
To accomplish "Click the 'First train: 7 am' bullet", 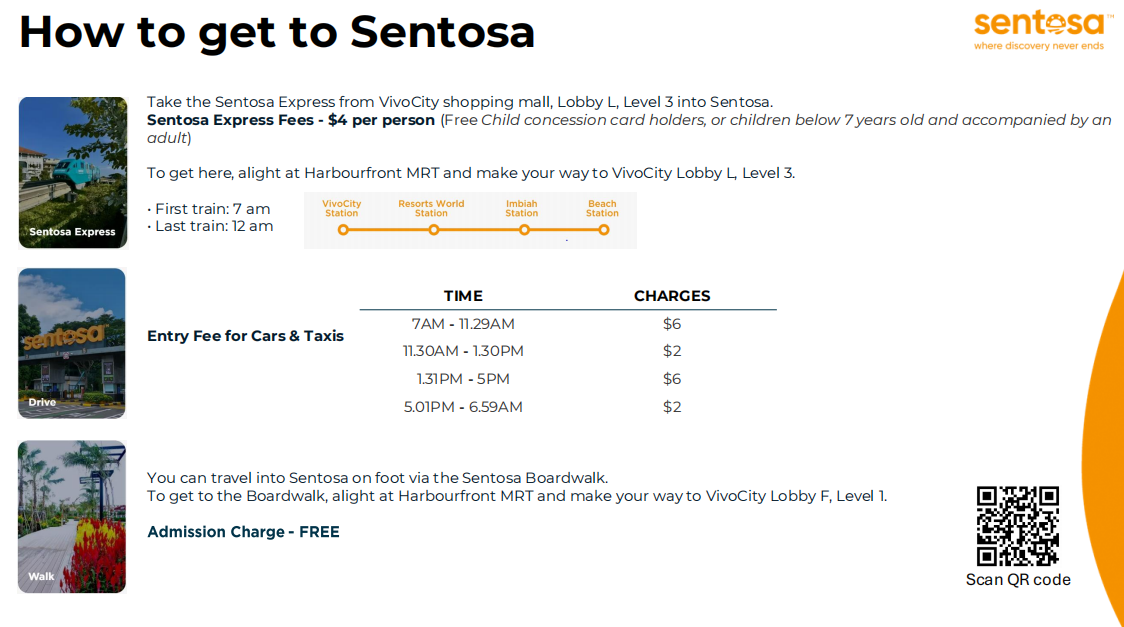I will point(211,209).
